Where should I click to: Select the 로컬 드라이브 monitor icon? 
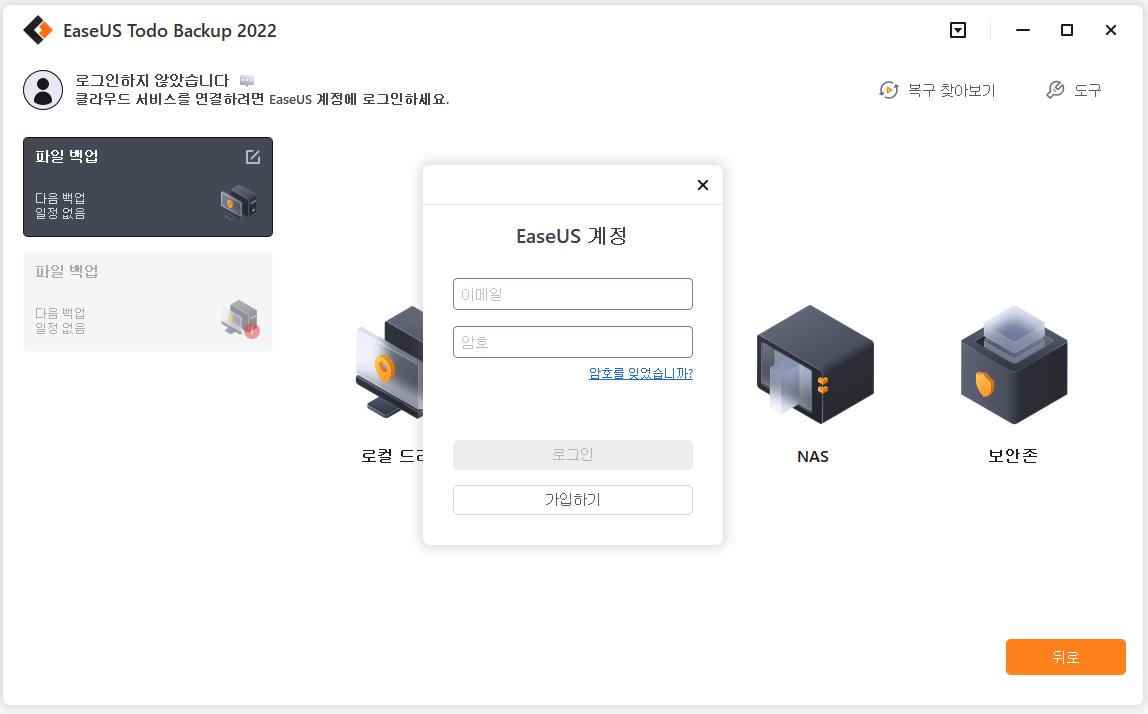390,362
